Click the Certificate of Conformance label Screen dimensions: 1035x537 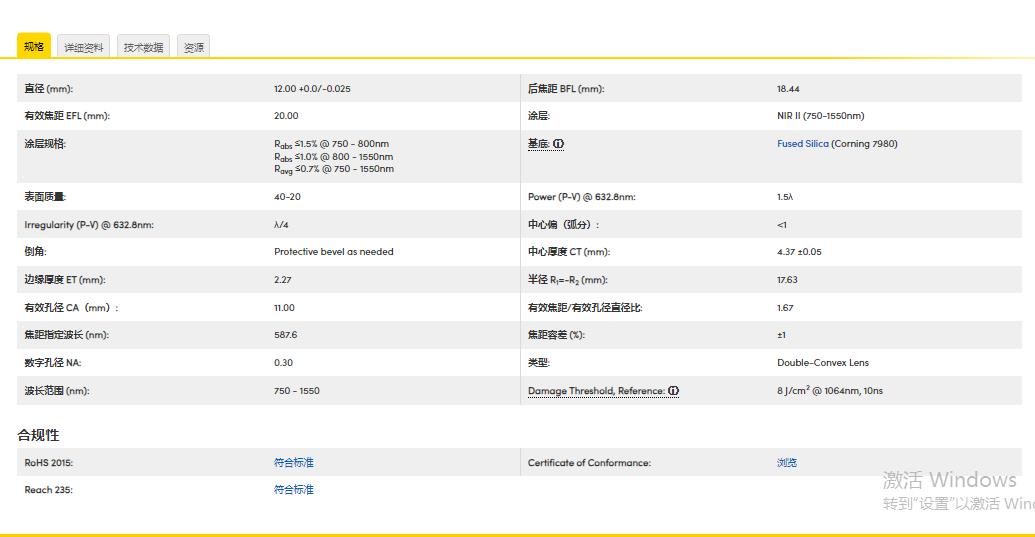589,462
